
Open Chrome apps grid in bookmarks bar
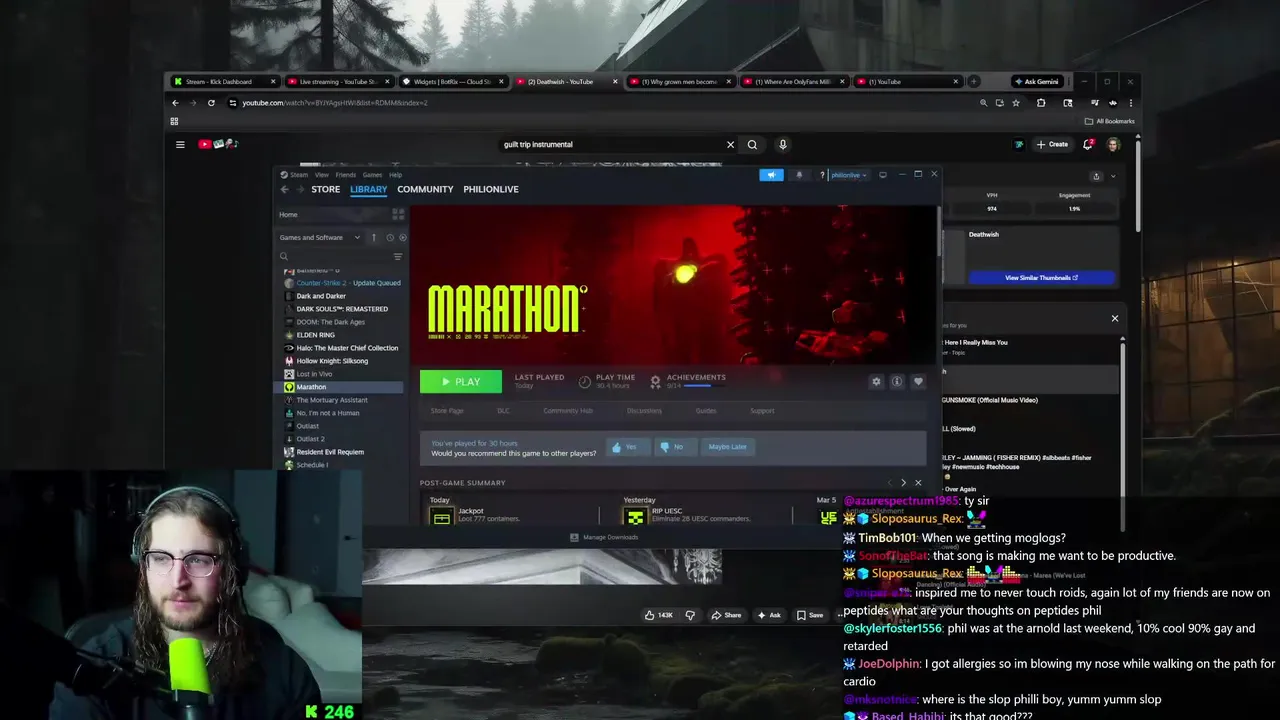[x=174, y=122]
